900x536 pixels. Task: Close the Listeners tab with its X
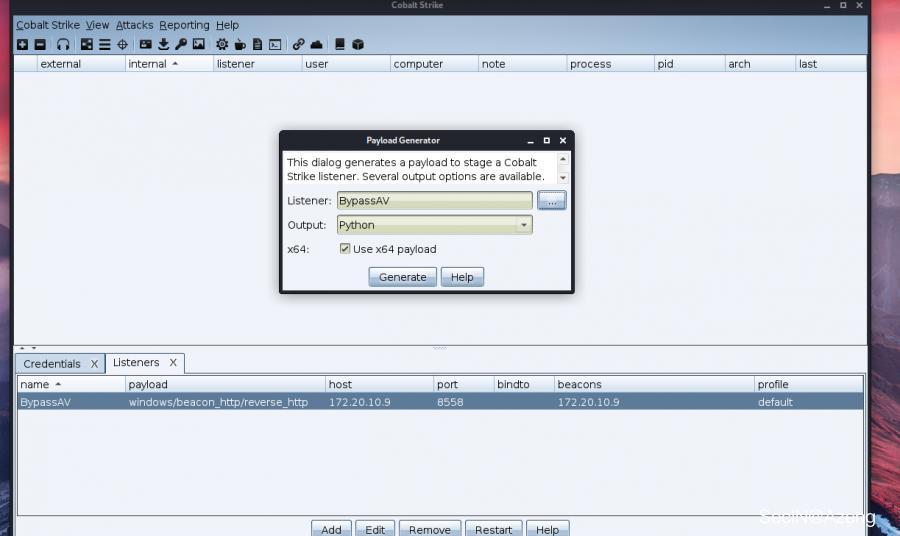[x=172, y=363]
